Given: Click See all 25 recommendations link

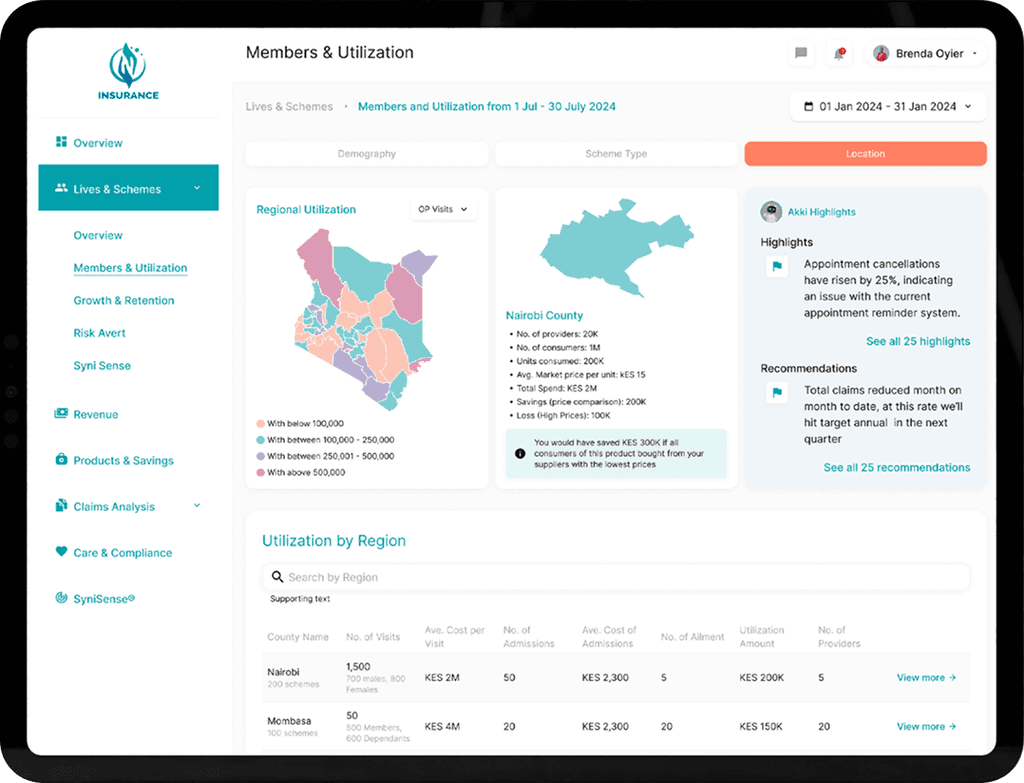Looking at the screenshot, I should coord(897,468).
